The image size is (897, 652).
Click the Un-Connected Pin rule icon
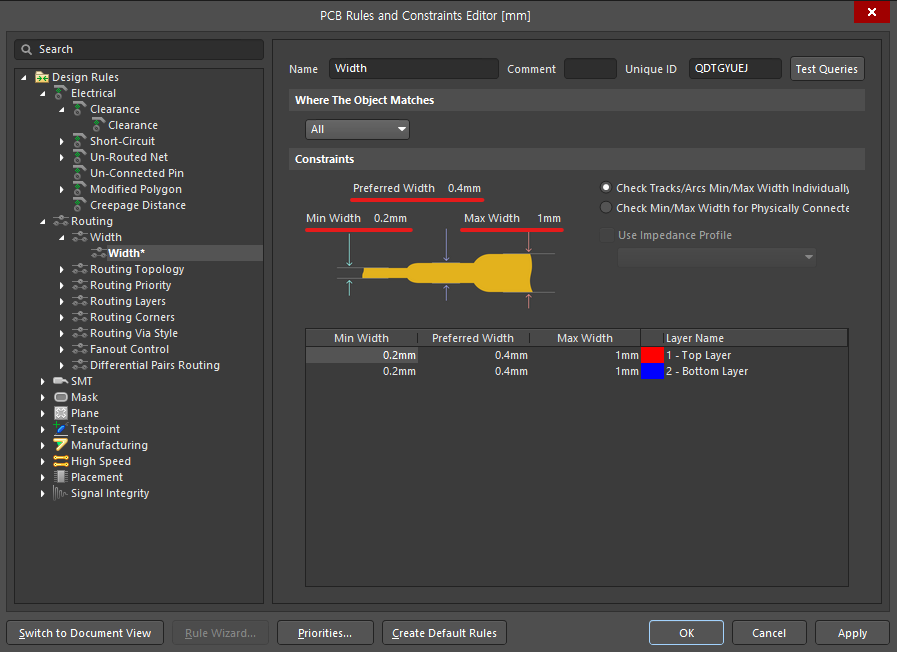click(x=80, y=173)
